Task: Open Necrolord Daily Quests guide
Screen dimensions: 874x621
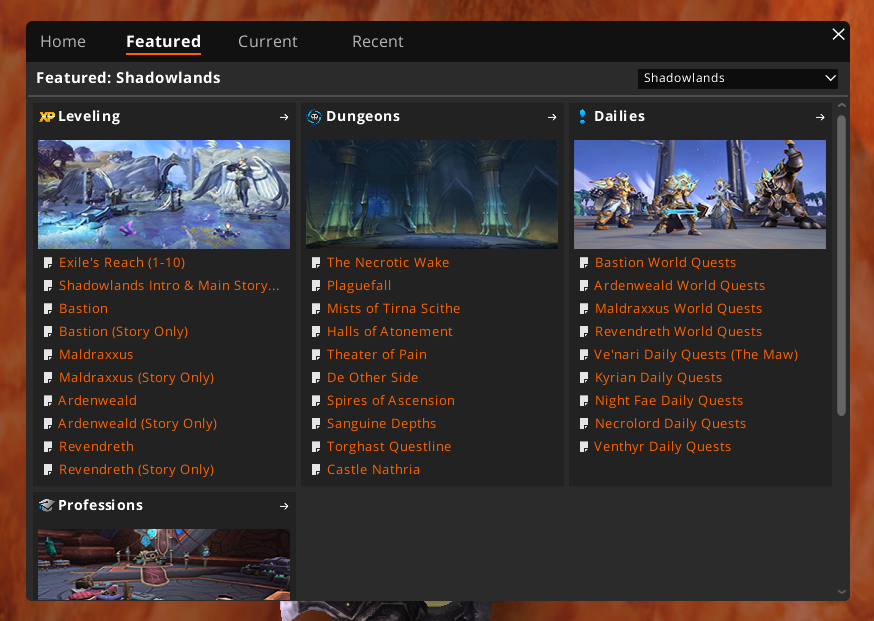Action: point(671,424)
